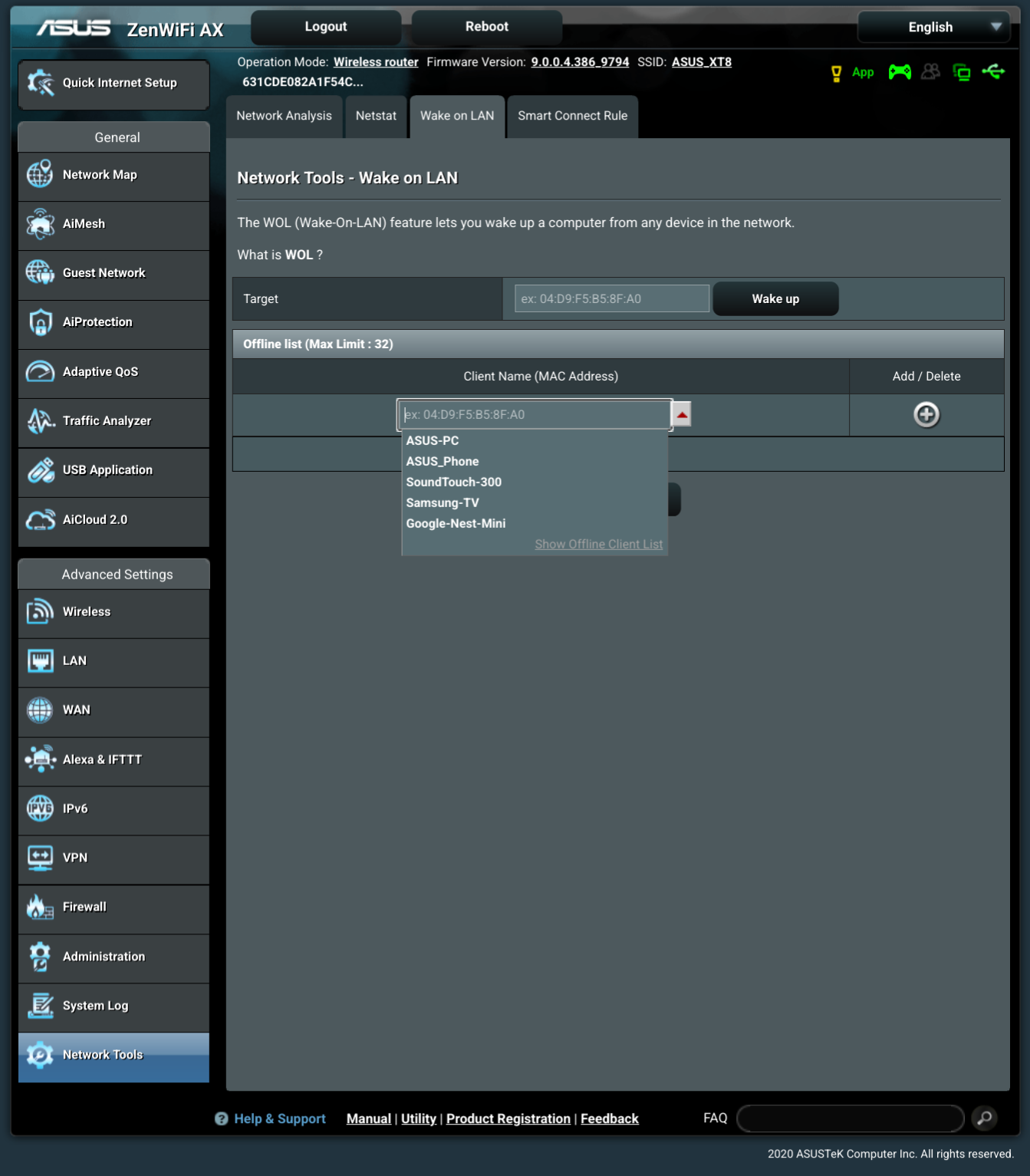The height and width of the screenshot is (1176, 1030).
Task: Click the Utility footer link
Action: tap(419, 1118)
